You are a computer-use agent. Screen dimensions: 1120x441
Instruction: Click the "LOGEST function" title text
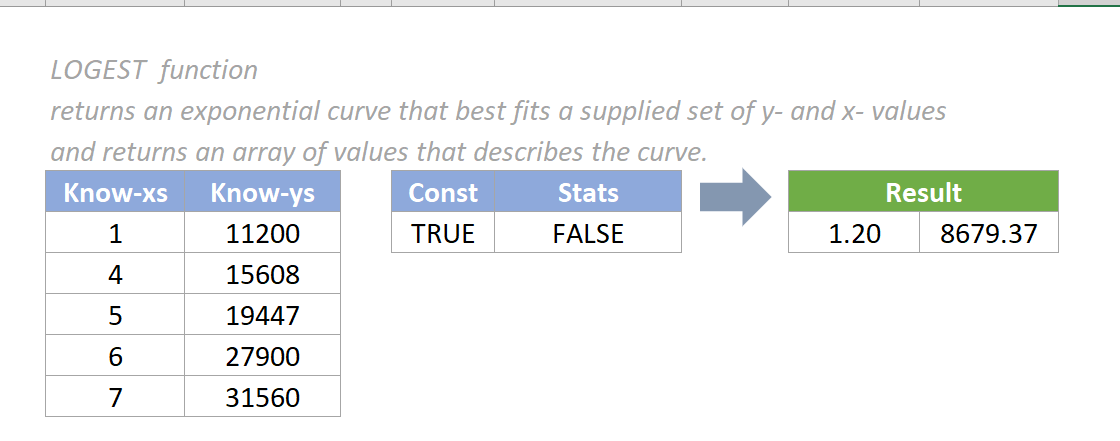click(154, 70)
